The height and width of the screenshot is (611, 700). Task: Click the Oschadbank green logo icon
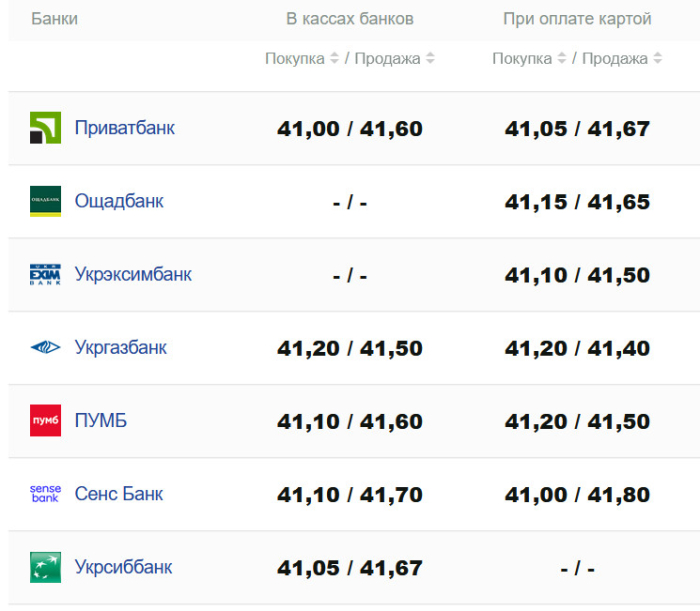[45, 201]
